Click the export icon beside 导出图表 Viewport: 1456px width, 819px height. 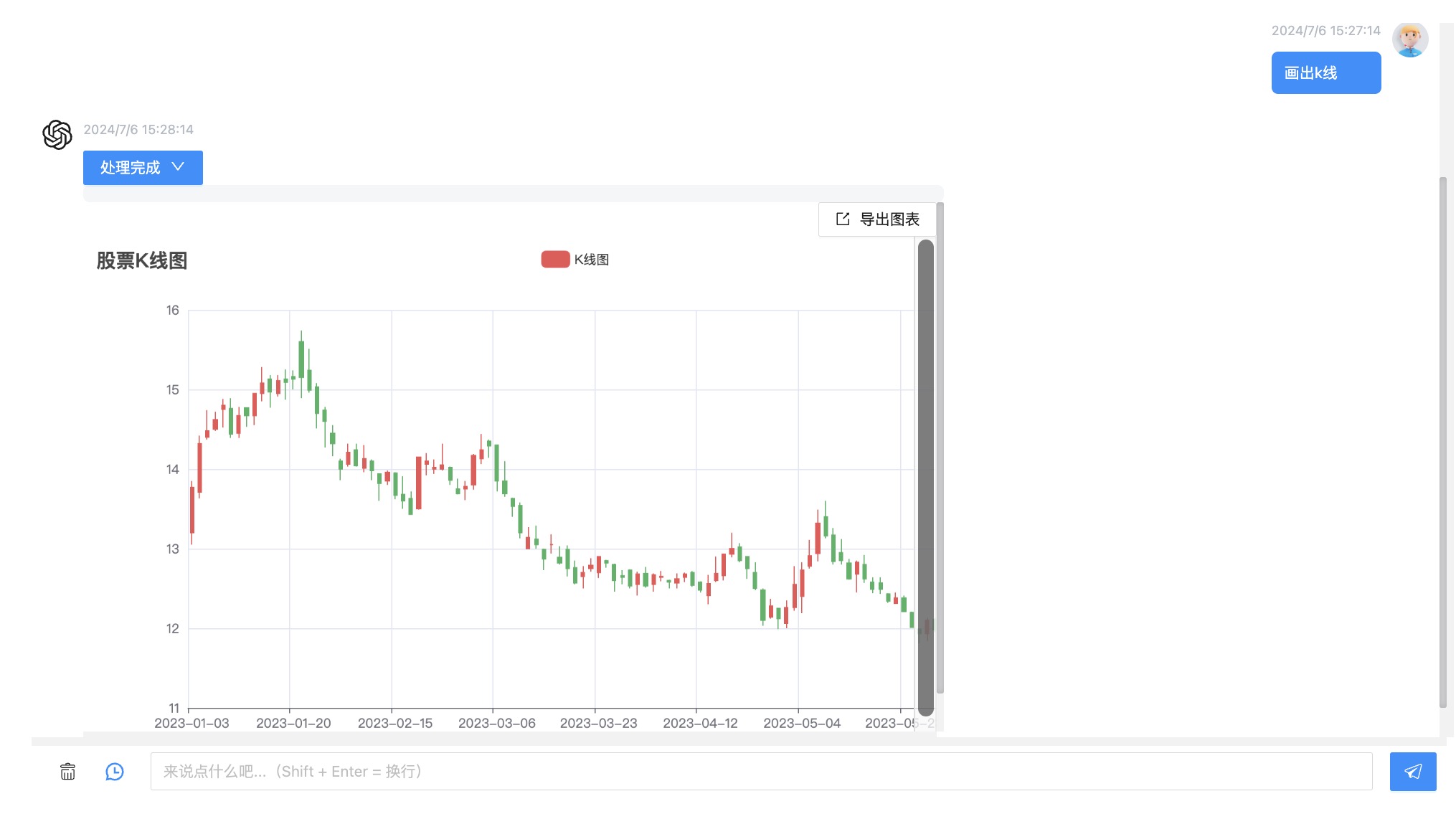click(x=843, y=219)
